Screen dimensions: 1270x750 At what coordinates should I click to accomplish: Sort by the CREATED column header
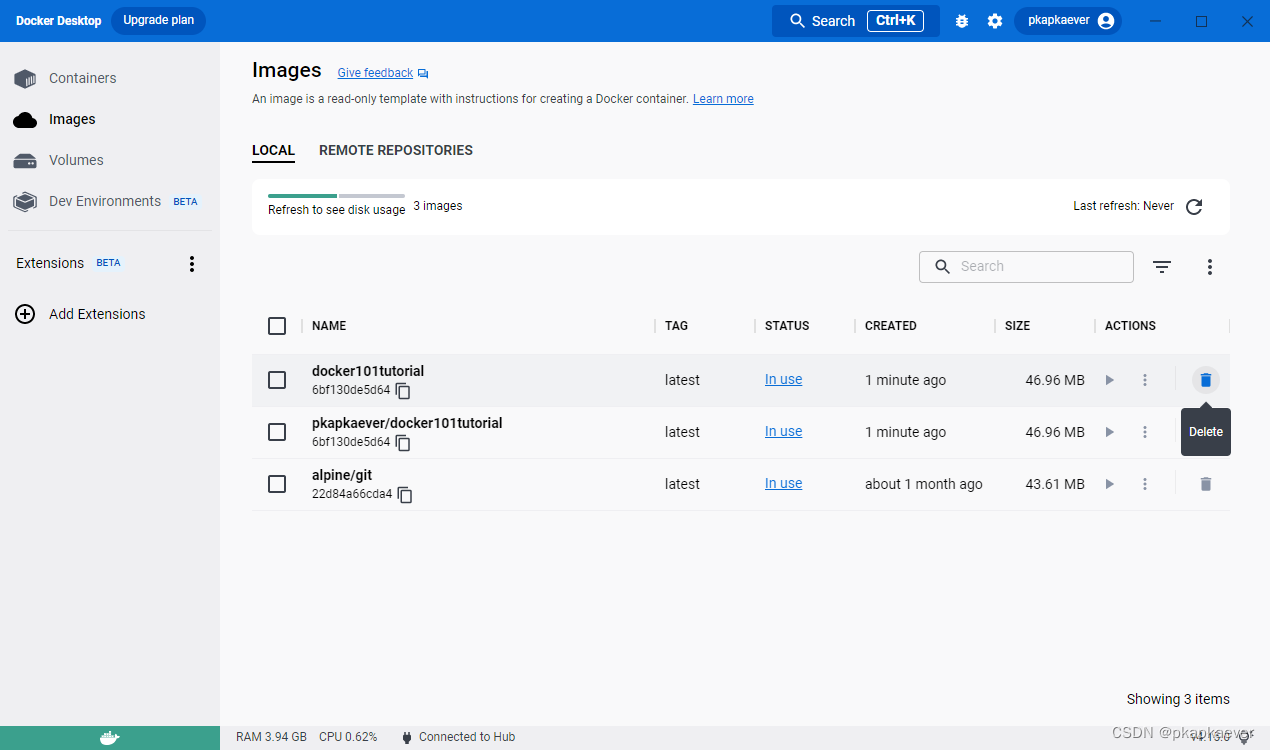(x=891, y=326)
